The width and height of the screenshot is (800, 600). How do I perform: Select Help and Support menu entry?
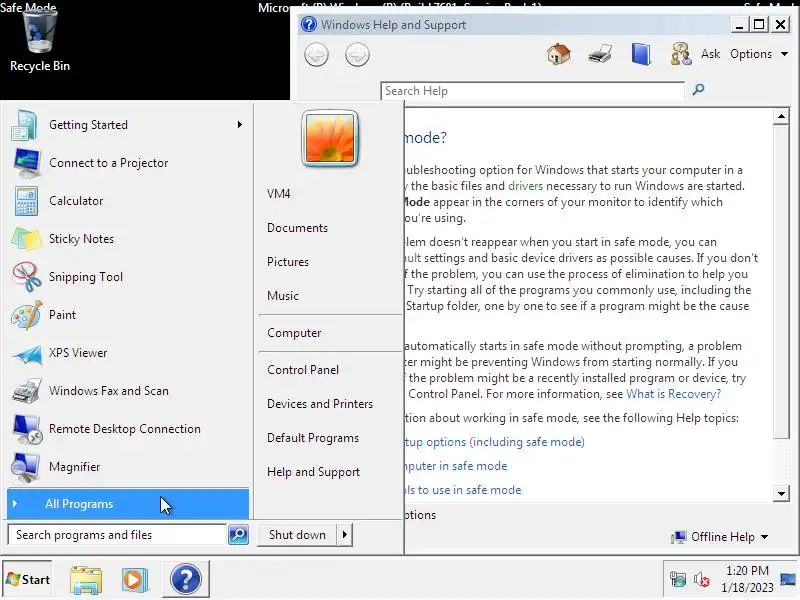313,472
